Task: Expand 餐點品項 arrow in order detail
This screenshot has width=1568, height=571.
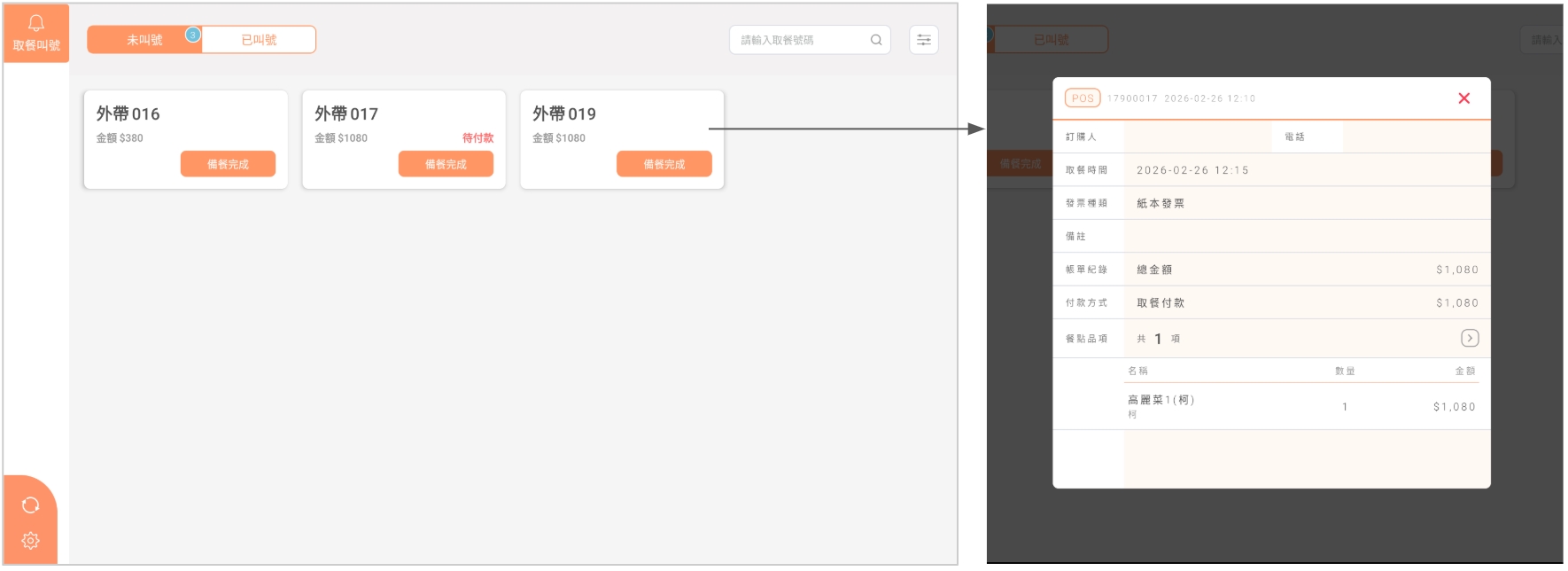Action: [1469, 338]
